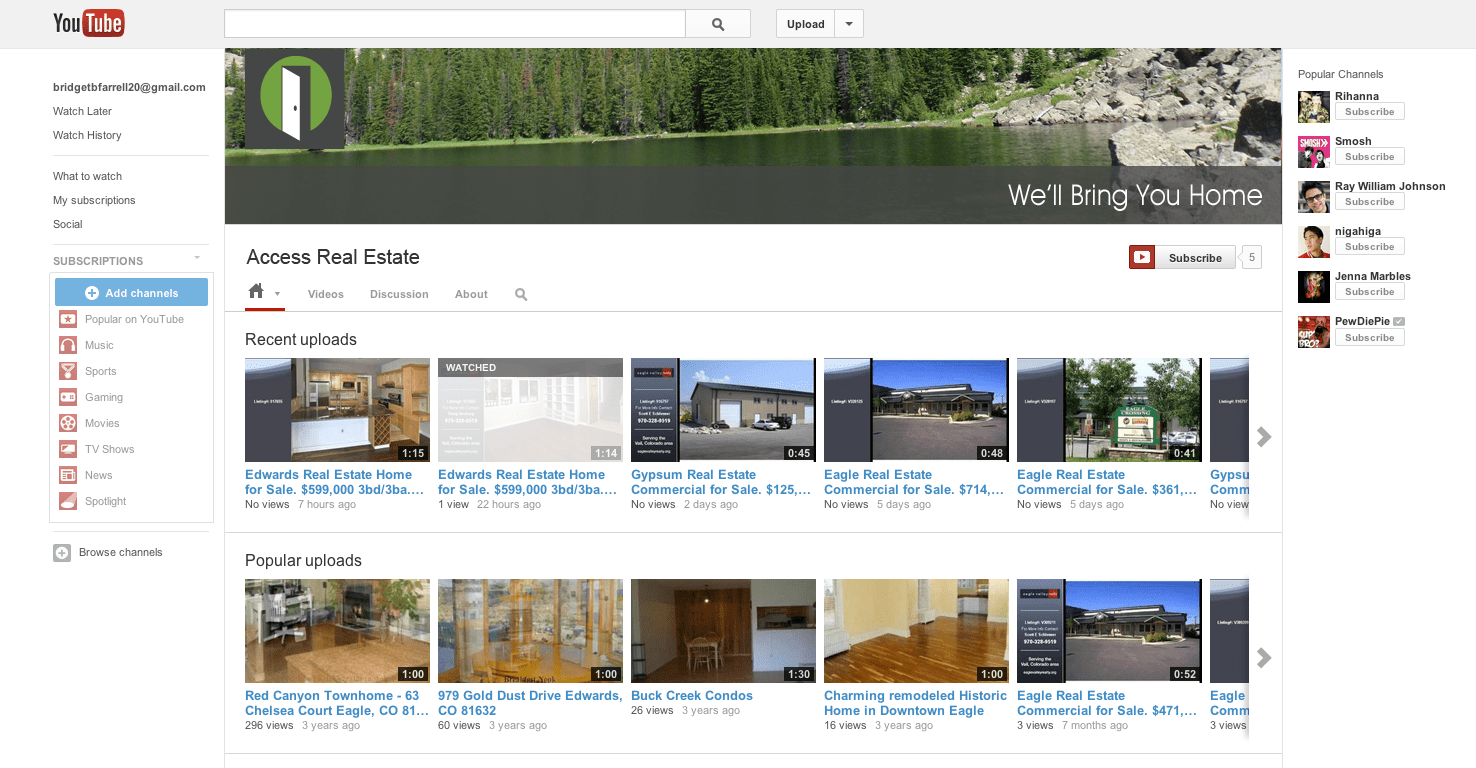This screenshot has width=1476, height=768.
Task: Click the Sports trophy icon
Action: (67, 371)
